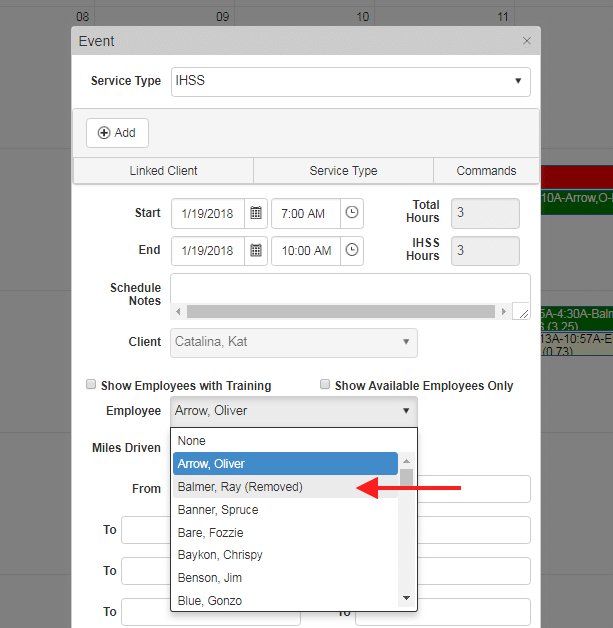Enable Show Employees with Training

click(x=92, y=385)
